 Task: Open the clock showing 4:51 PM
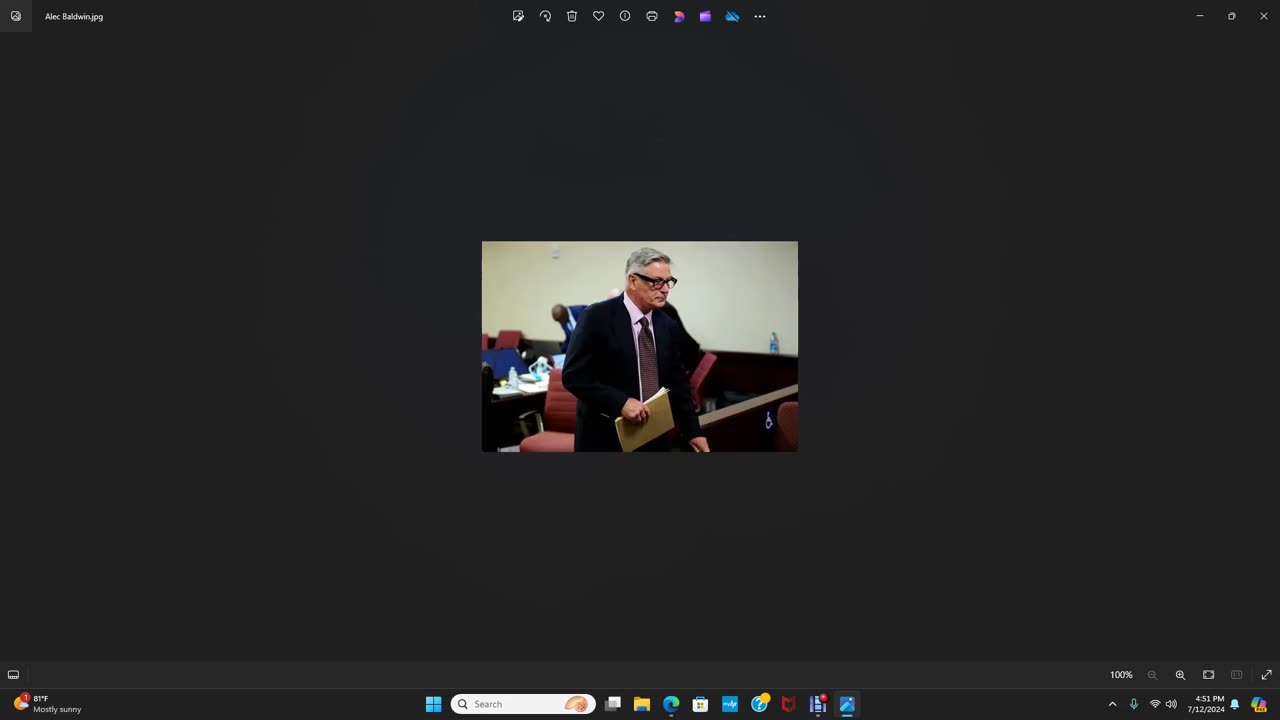(x=1206, y=704)
